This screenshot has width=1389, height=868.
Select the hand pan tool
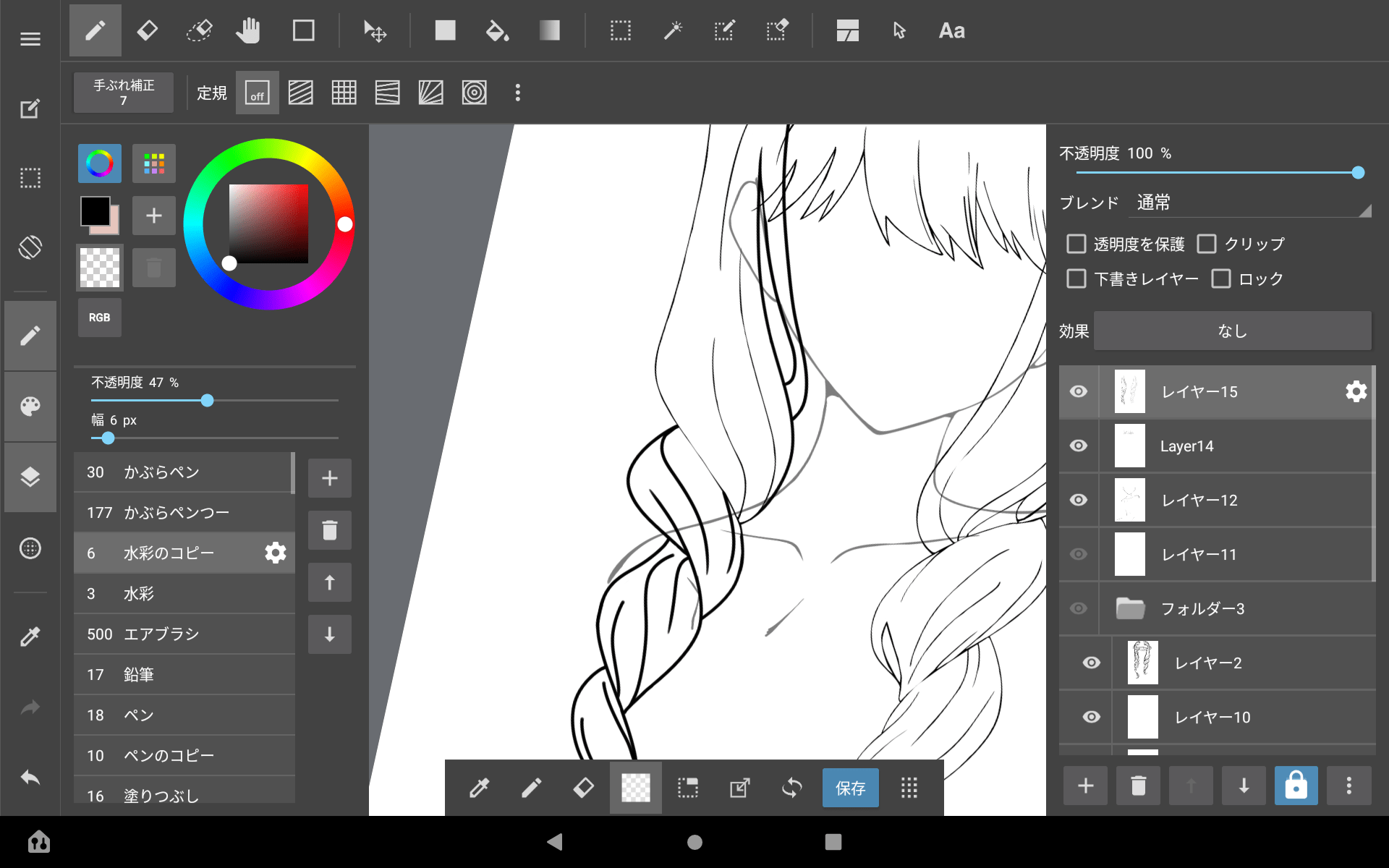pyautogui.click(x=248, y=30)
